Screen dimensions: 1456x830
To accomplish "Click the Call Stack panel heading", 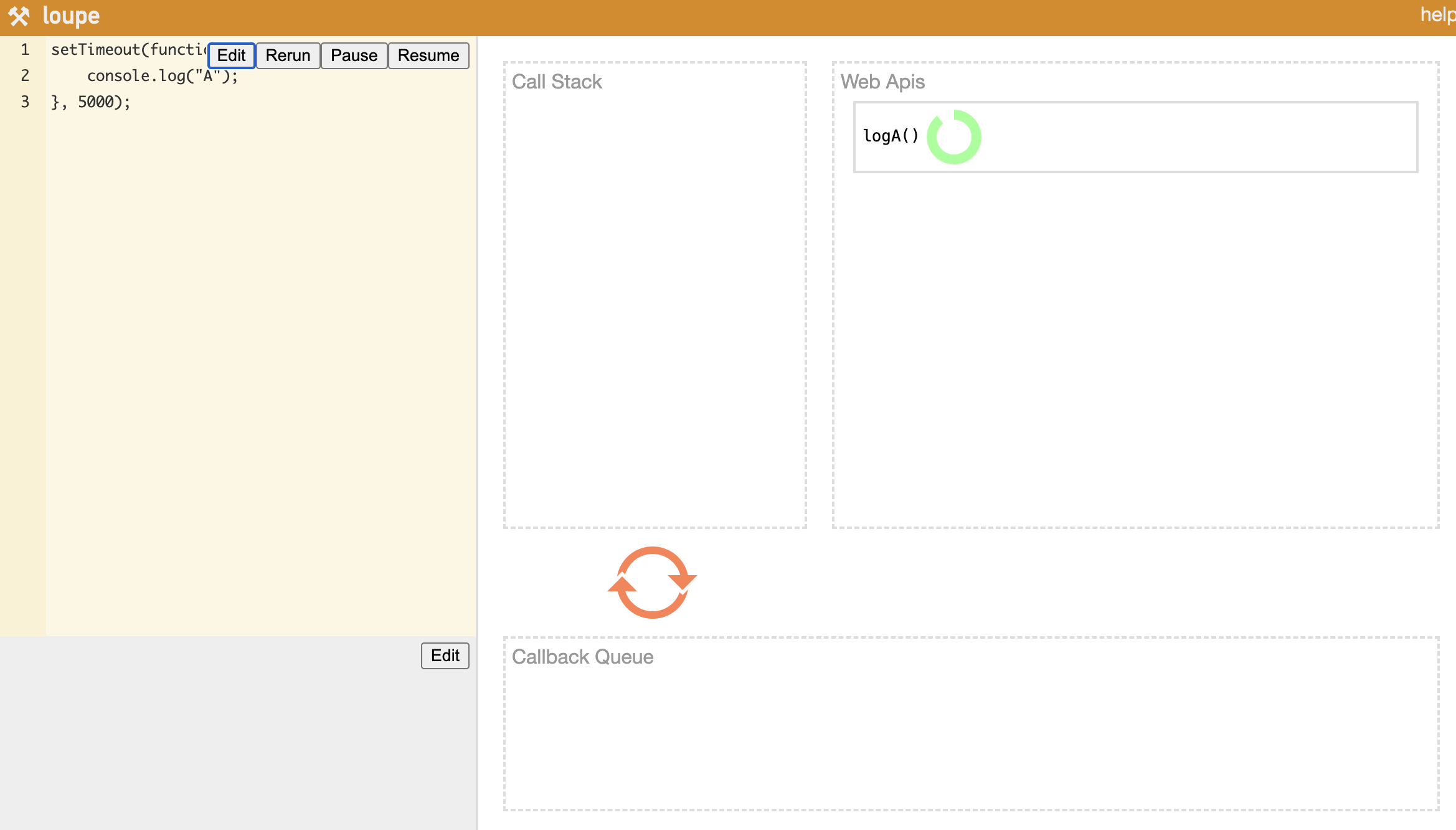I will pos(557,82).
